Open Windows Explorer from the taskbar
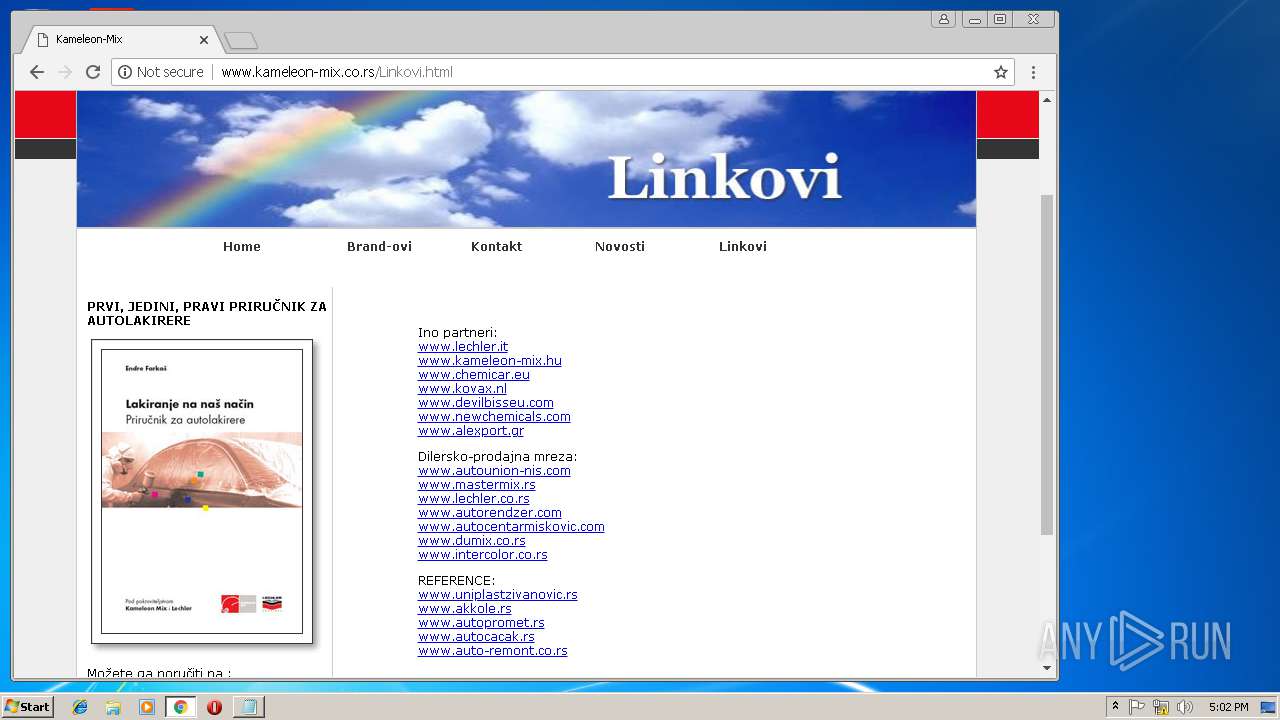1280x720 pixels. pyautogui.click(x=113, y=707)
